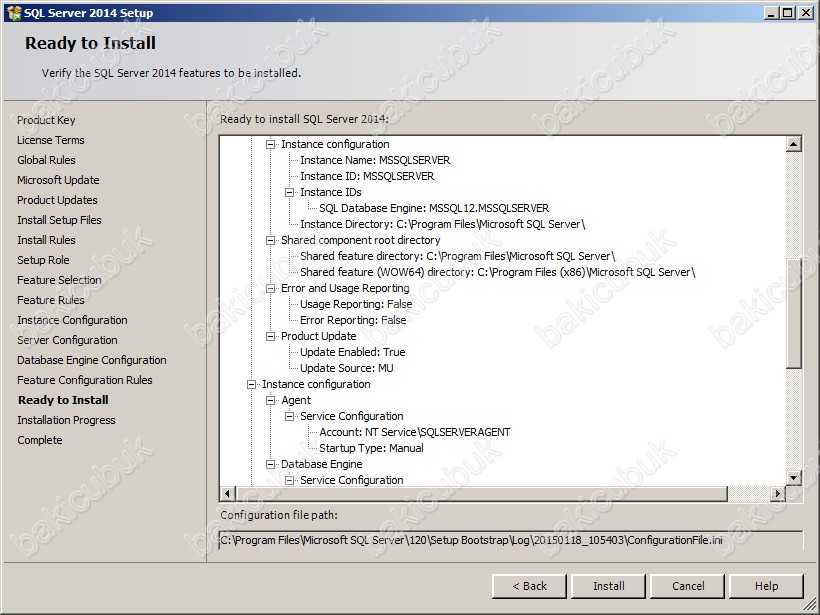Click the horizontal scroll right arrow
Screen dimensions: 820x615
[778, 493]
